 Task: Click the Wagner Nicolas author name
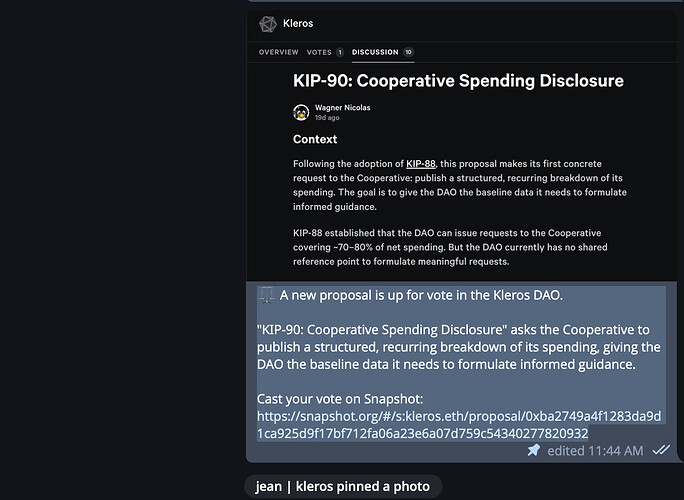coord(342,108)
